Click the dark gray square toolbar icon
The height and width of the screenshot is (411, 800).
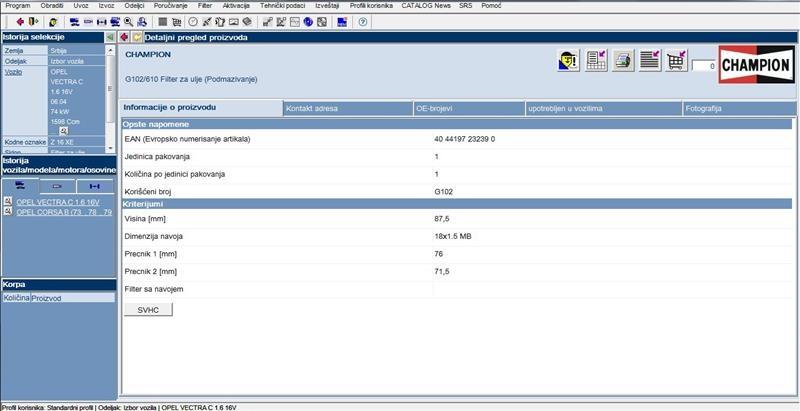pyautogui.click(x=163, y=21)
